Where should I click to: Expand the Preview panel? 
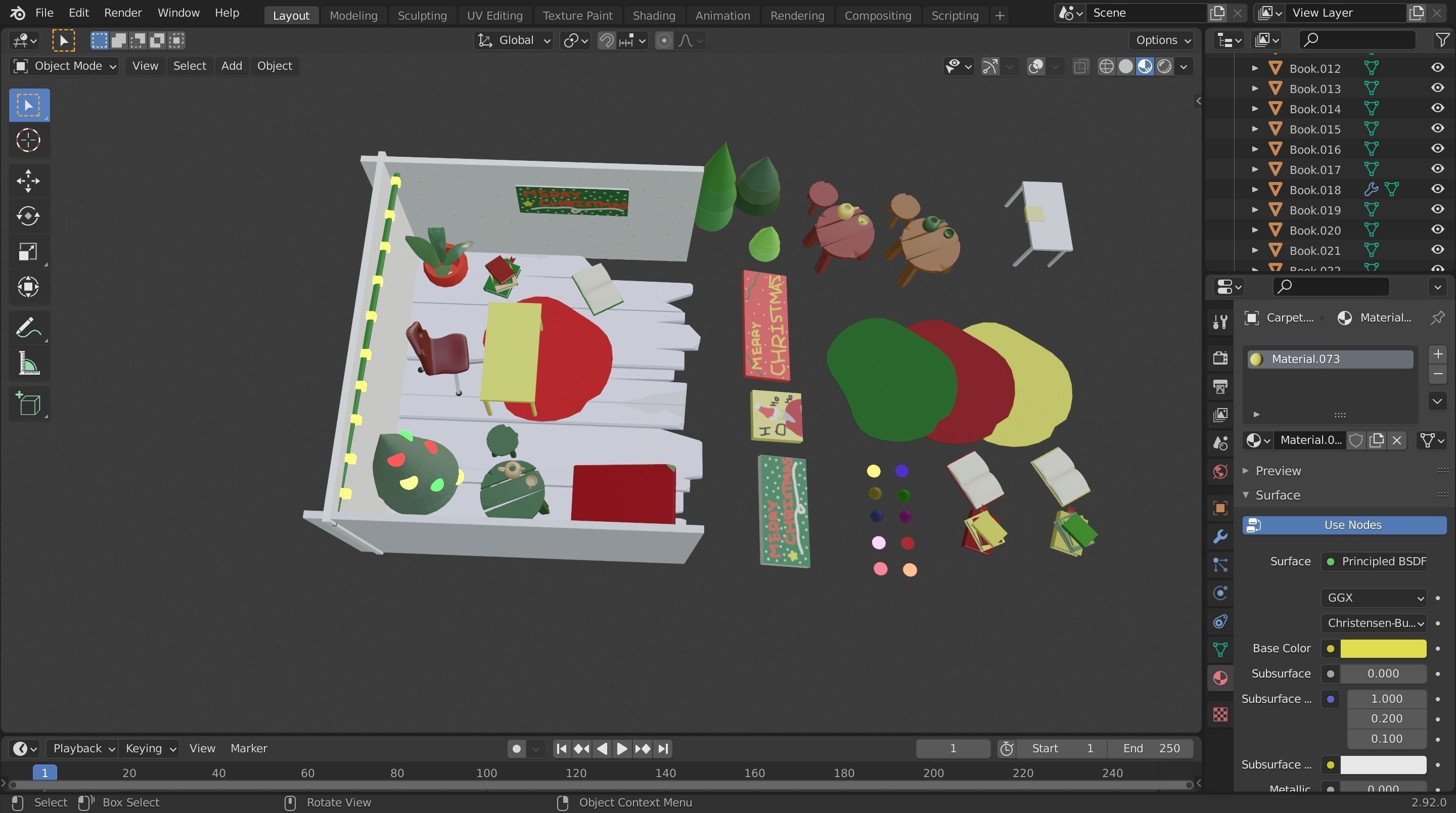click(x=1246, y=470)
